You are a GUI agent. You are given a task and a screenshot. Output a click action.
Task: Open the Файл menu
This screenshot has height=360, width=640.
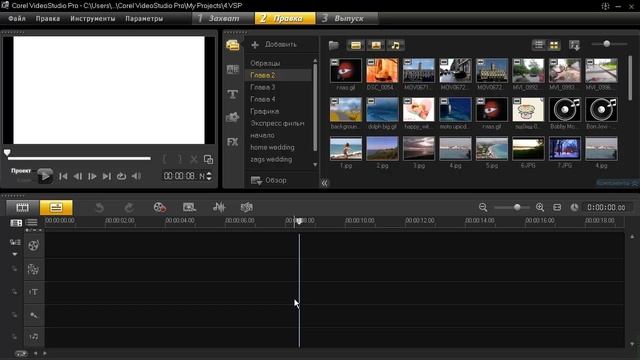coord(17,18)
